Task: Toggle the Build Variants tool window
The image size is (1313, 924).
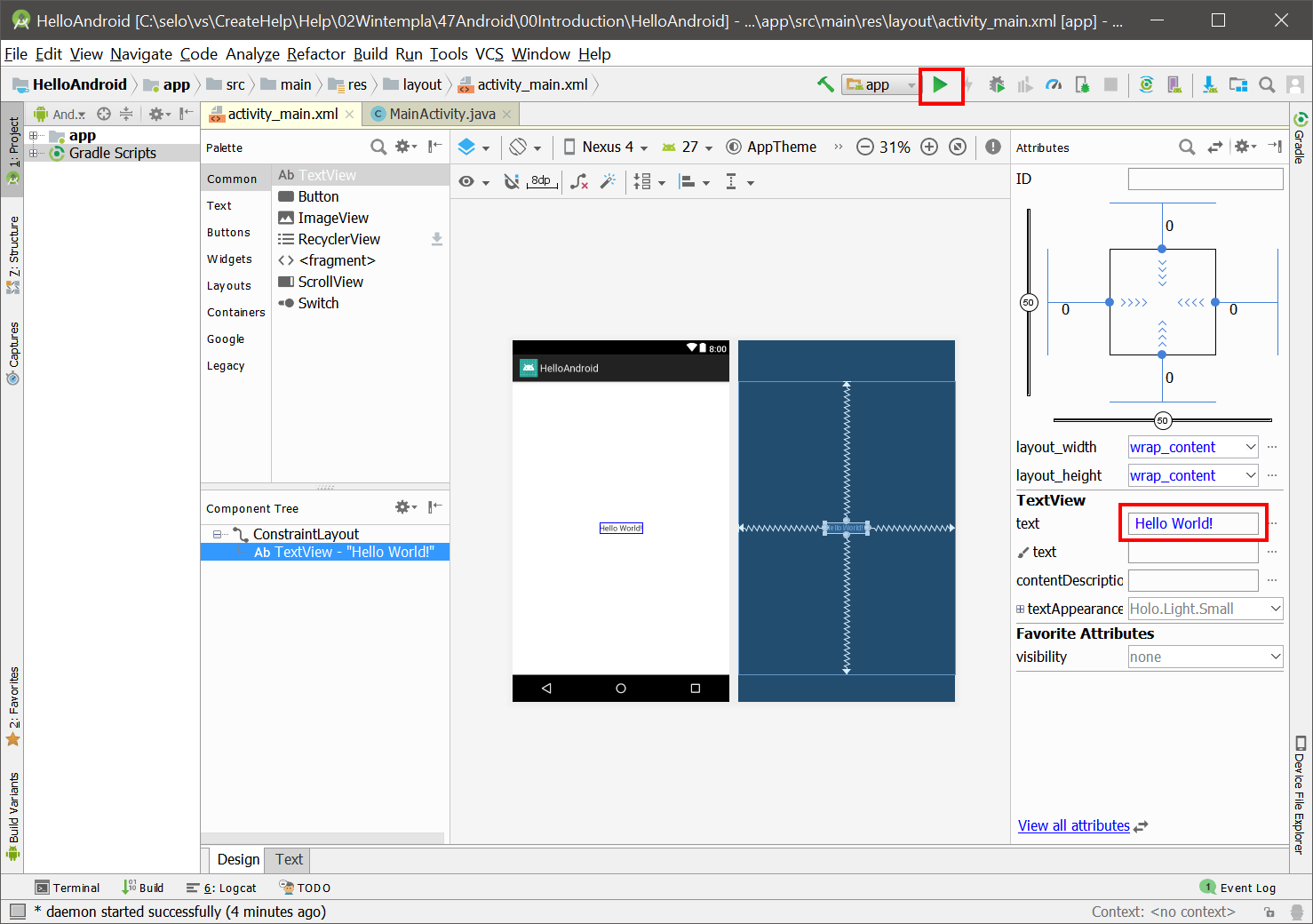Action: click(12, 816)
